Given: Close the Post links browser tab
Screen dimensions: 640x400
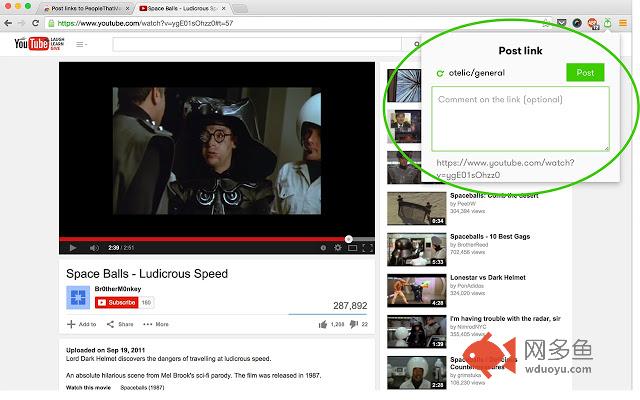Looking at the screenshot, I should [x=128, y=8].
